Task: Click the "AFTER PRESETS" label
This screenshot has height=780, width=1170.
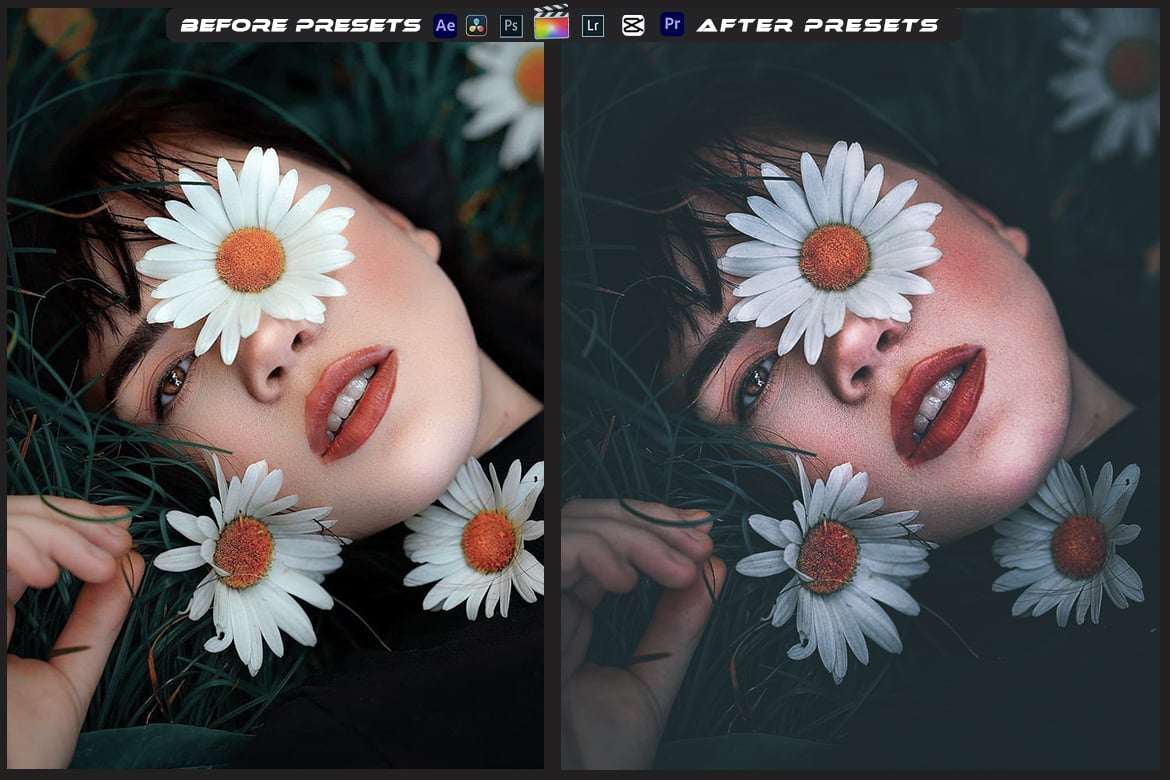Action: 817,25
